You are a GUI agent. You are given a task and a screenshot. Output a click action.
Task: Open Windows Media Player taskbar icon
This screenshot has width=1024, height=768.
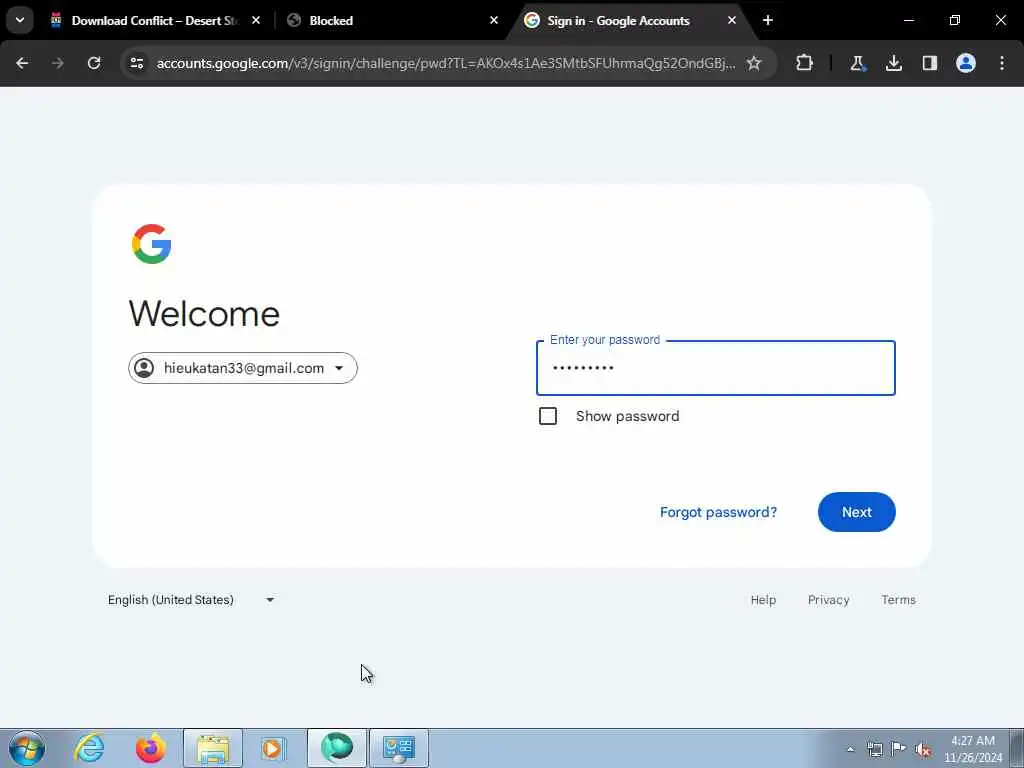(273, 748)
